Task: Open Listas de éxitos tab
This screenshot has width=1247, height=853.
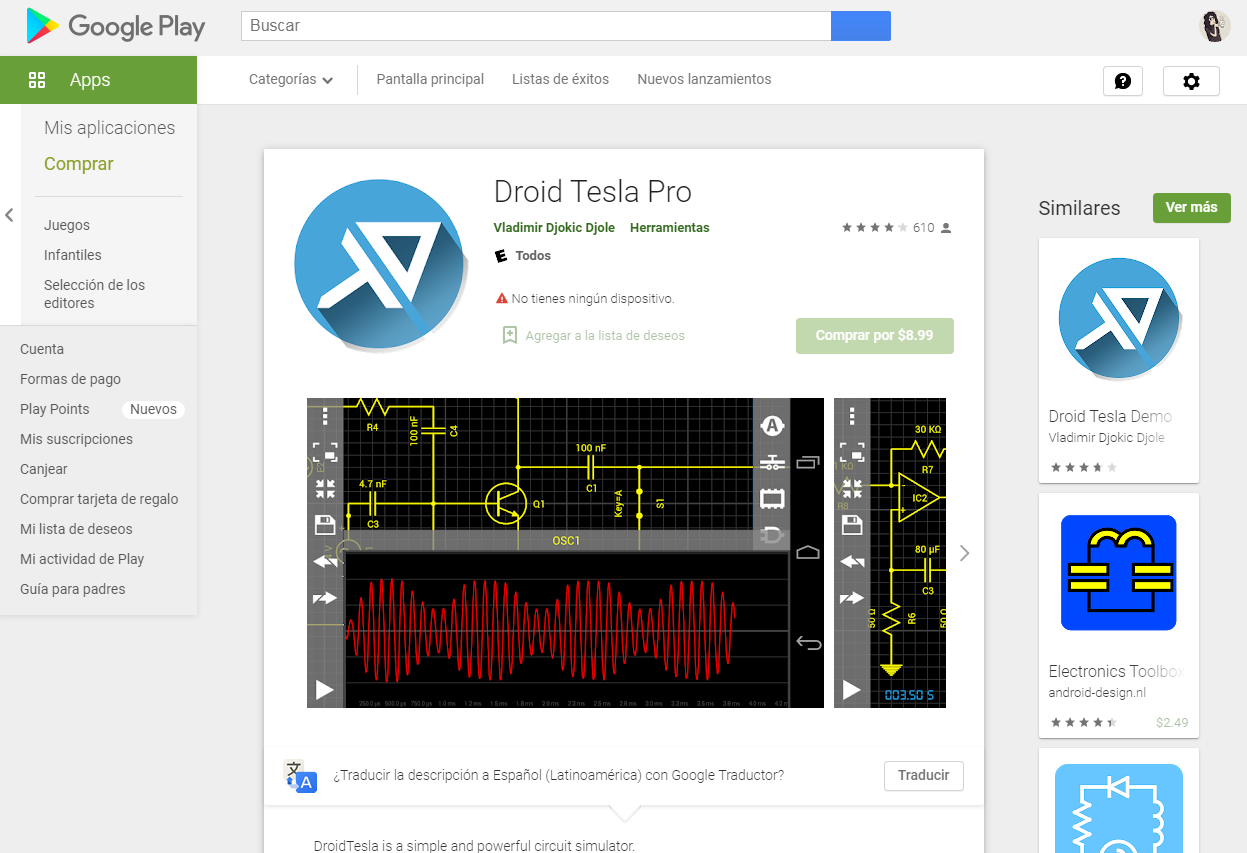Action: point(560,79)
